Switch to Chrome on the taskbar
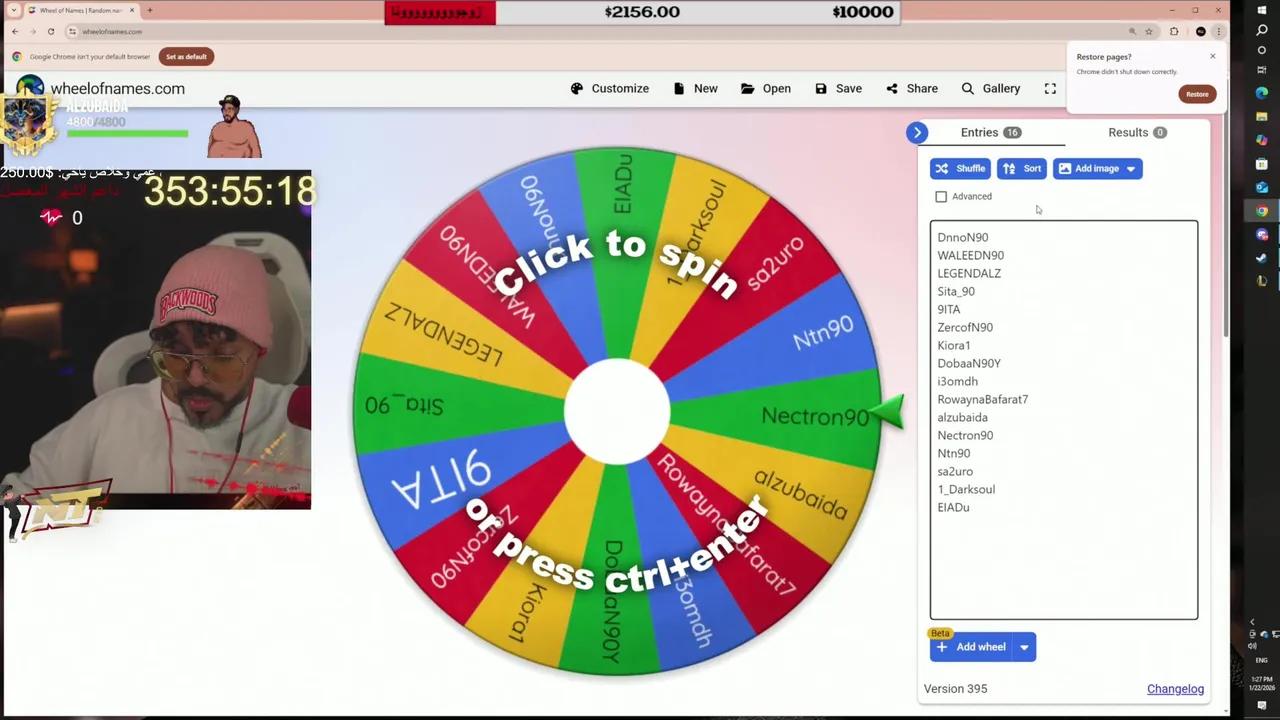The height and width of the screenshot is (720, 1280). click(1261, 211)
